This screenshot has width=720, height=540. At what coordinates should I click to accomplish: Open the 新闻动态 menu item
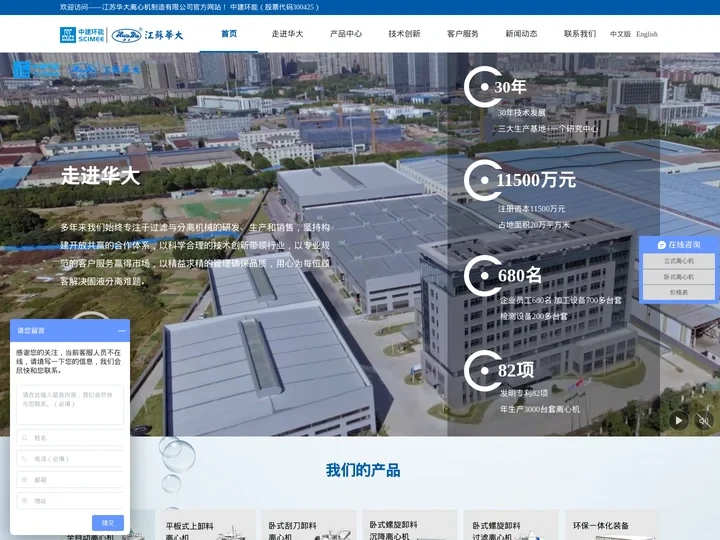pos(521,34)
